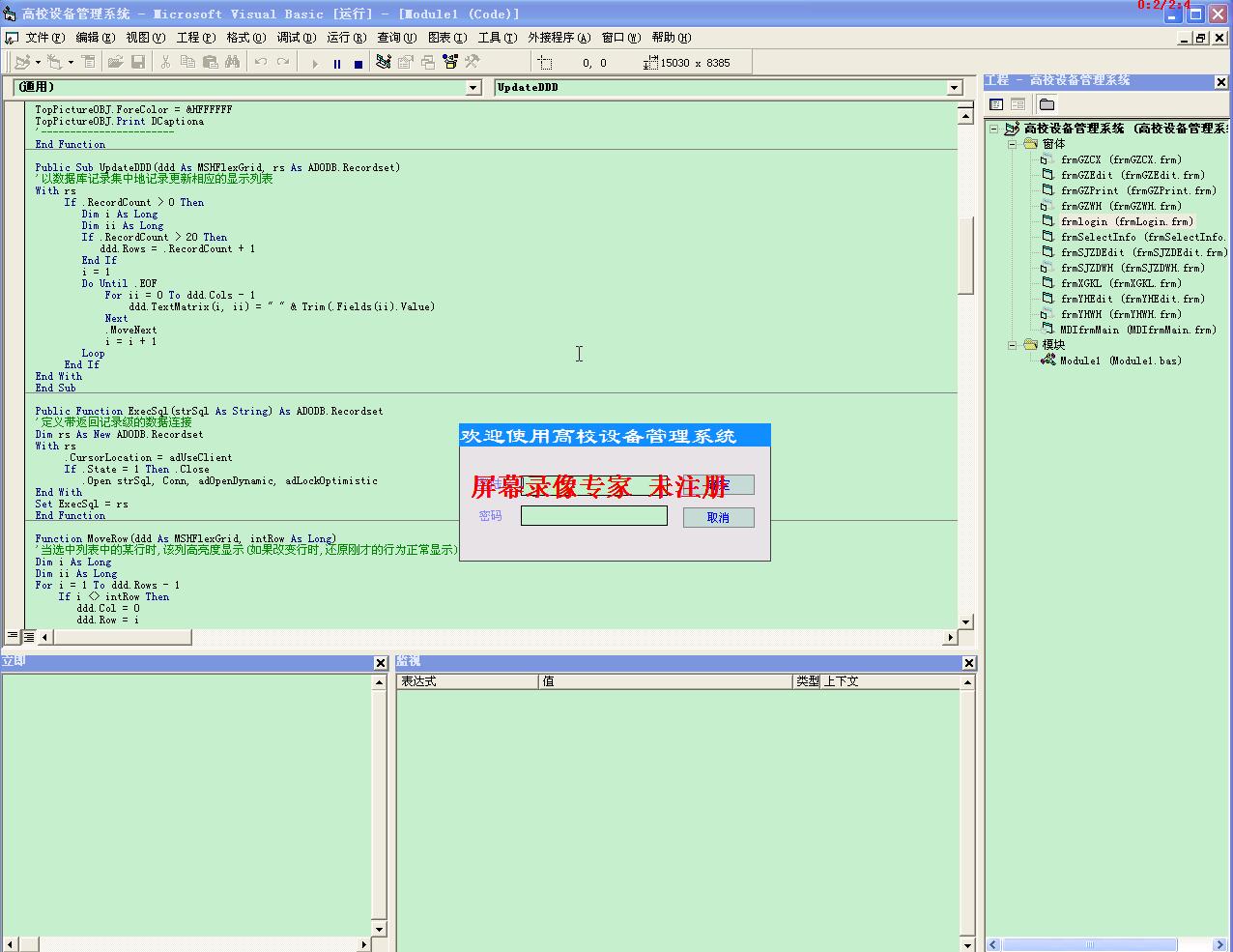Click the View Object icon in project panel
The width and height of the screenshot is (1233, 952).
[x=1018, y=104]
